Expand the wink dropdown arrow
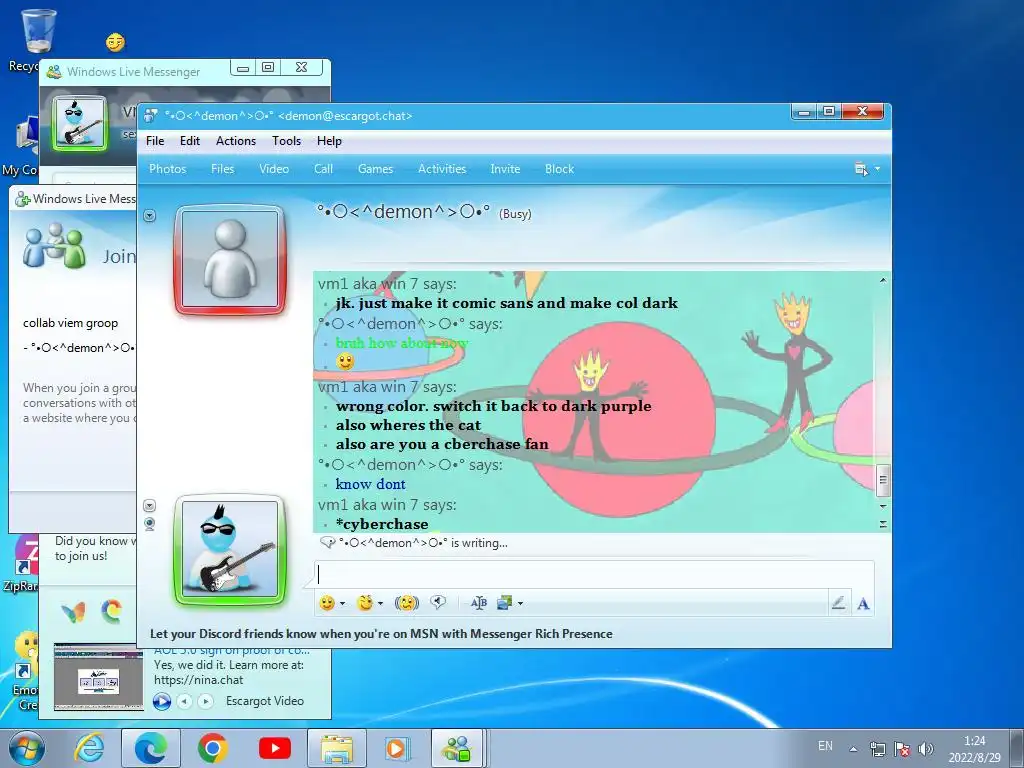1024x768 pixels. tap(380, 604)
